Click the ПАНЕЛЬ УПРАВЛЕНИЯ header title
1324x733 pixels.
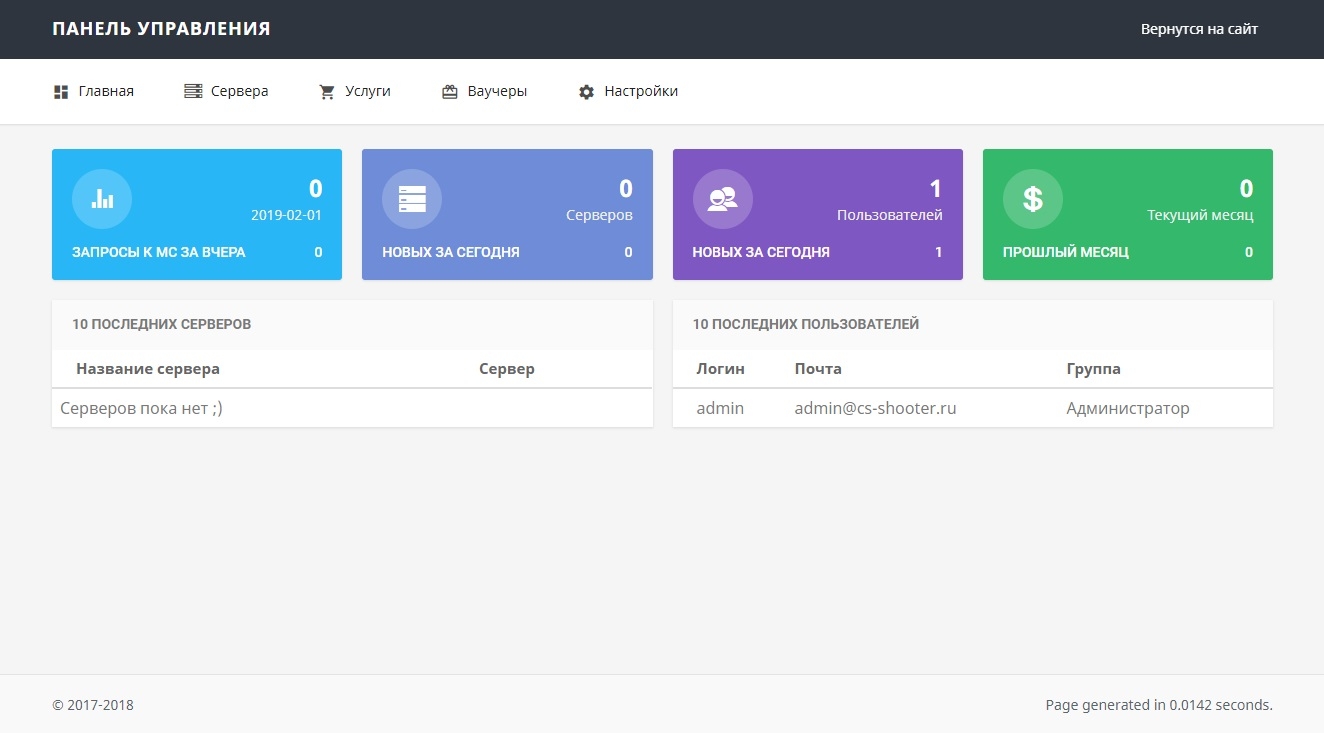pyautogui.click(x=161, y=29)
